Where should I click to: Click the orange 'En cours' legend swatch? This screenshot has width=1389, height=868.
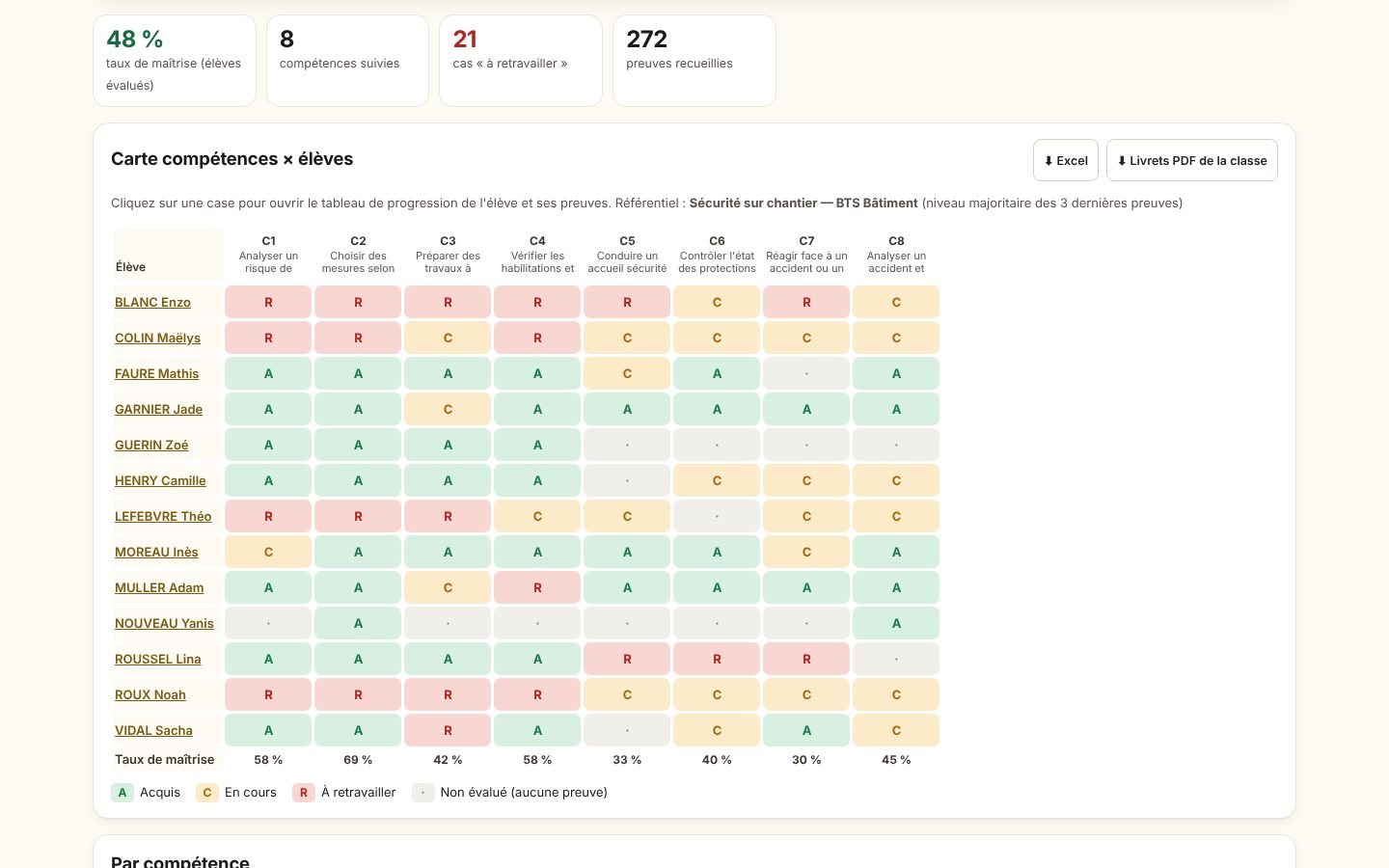207,793
